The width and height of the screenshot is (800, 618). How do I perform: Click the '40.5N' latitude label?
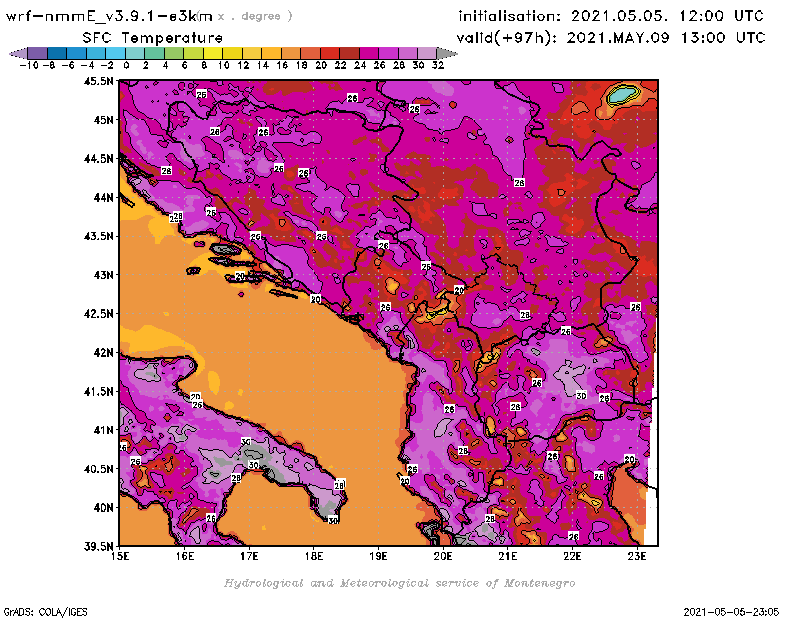coord(98,469)
